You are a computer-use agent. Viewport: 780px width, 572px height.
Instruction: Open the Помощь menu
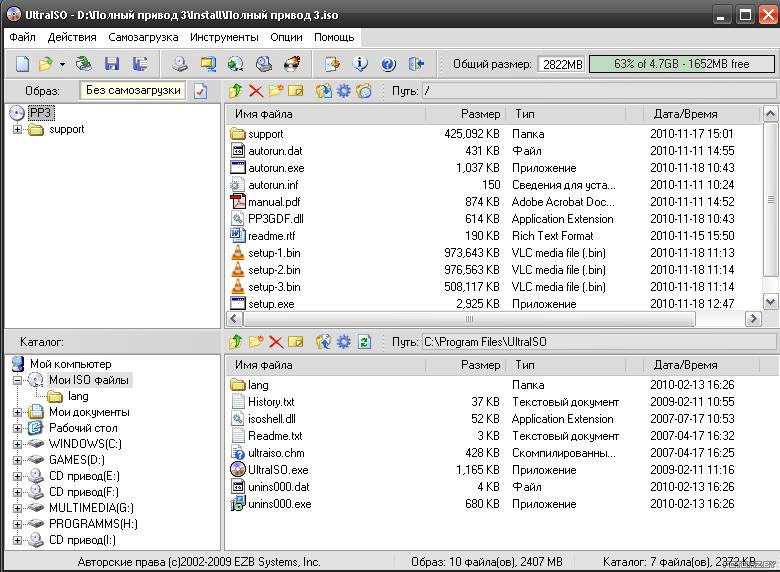pos(334,37)
